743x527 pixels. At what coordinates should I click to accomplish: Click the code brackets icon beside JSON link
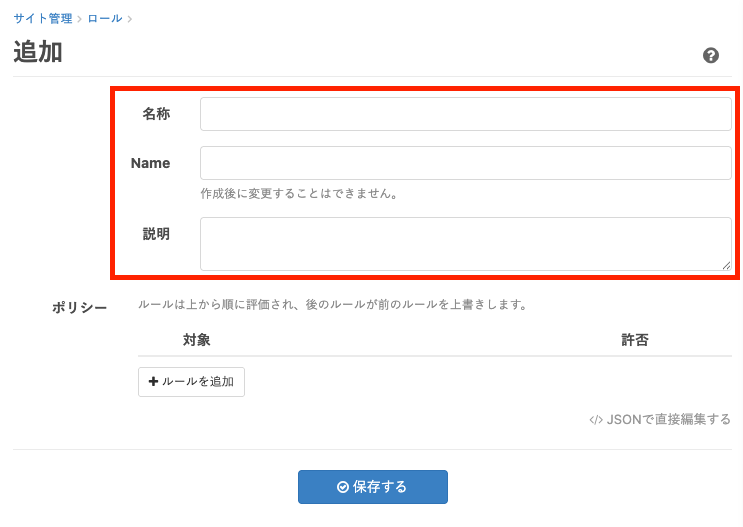click(596, 420)
